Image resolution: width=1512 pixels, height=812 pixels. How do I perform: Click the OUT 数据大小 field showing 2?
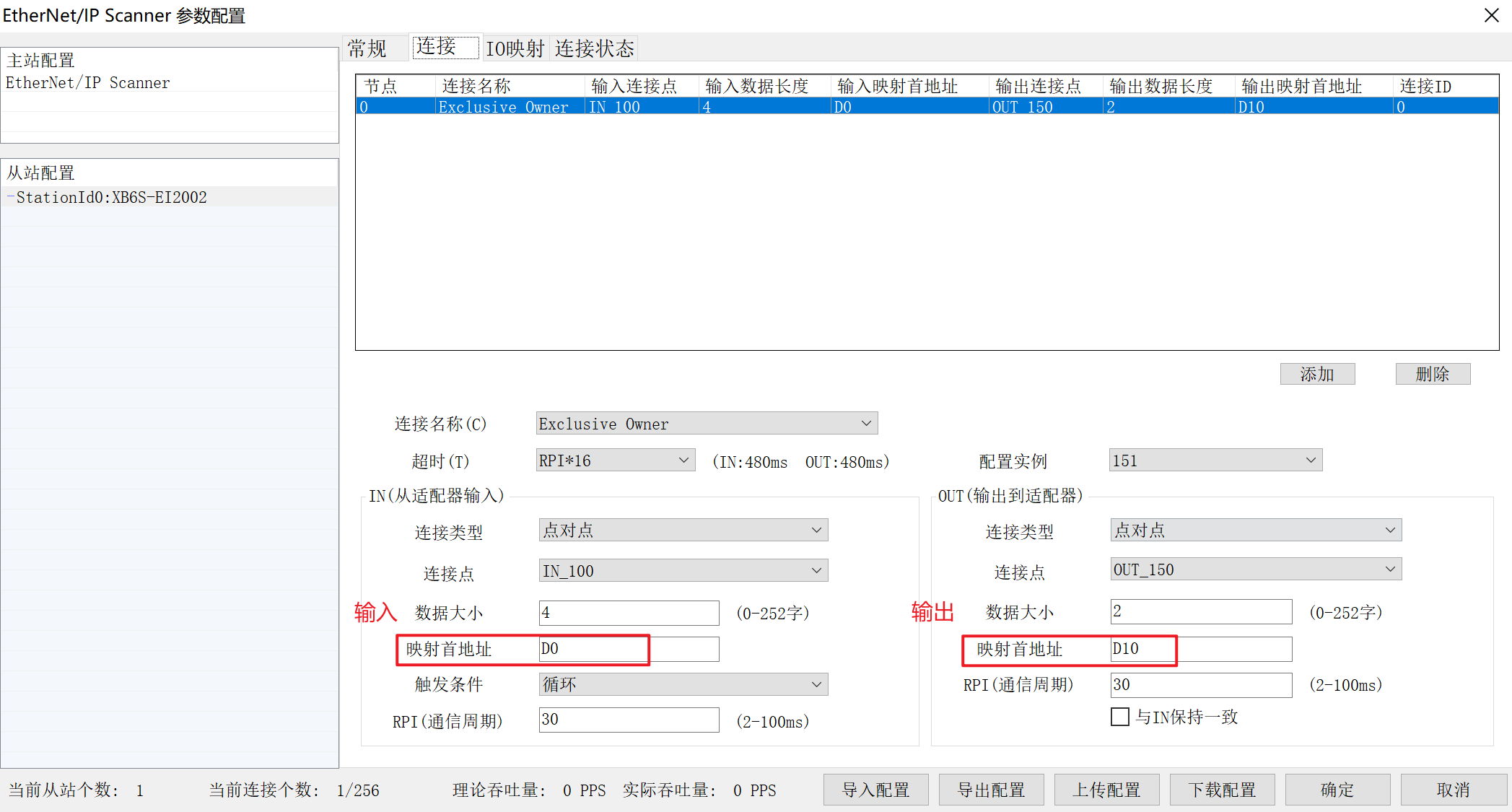[1201, 611]
